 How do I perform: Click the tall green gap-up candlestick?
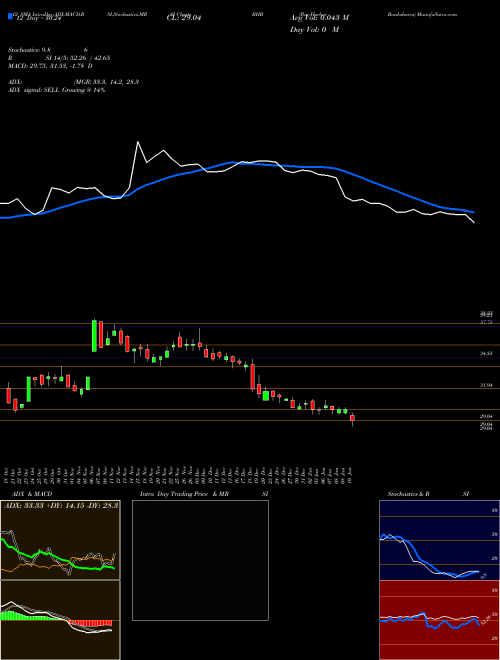pyautogui.click(x=94, y=335)
